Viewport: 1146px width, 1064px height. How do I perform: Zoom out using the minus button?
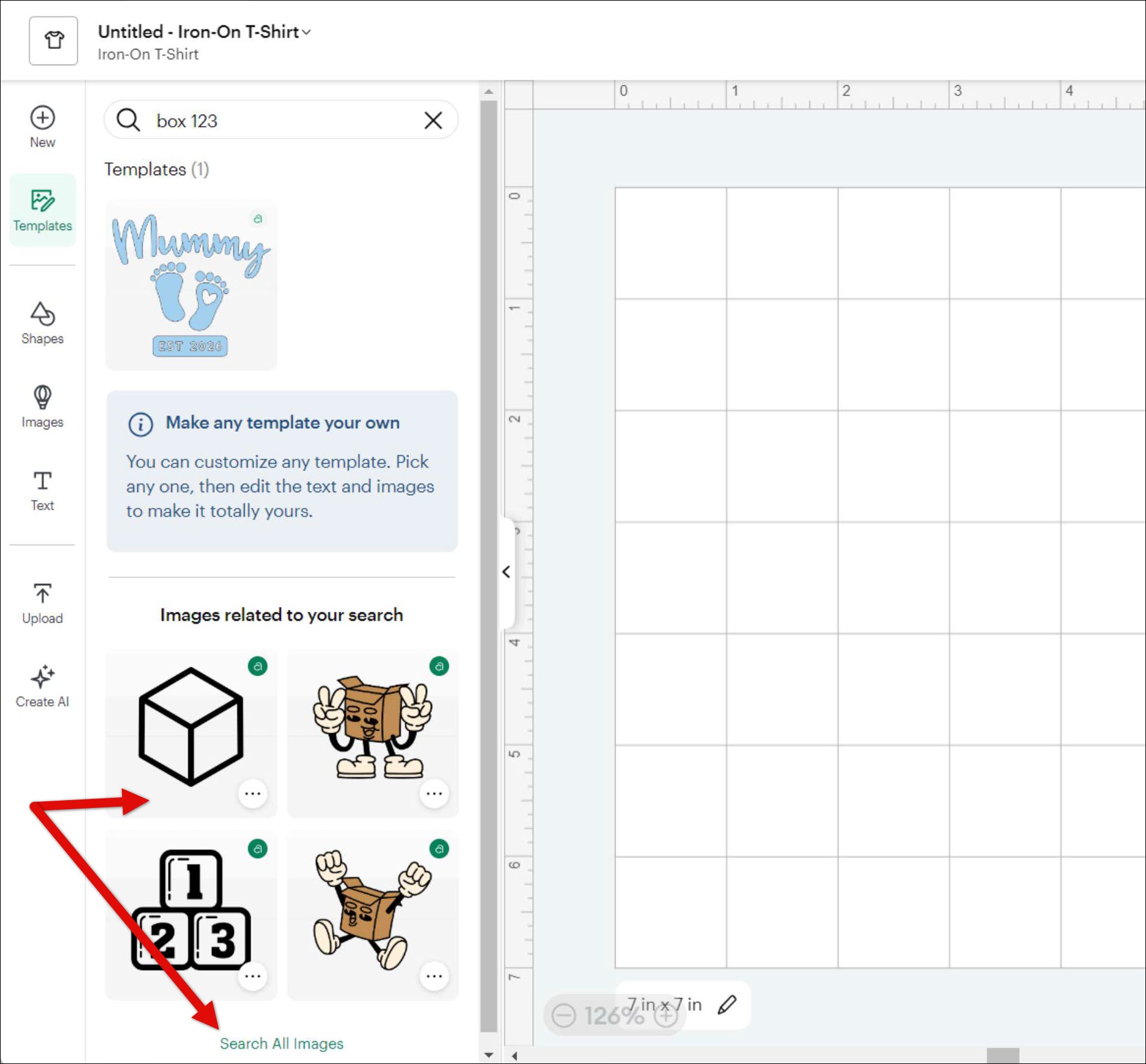(564, 1016)
